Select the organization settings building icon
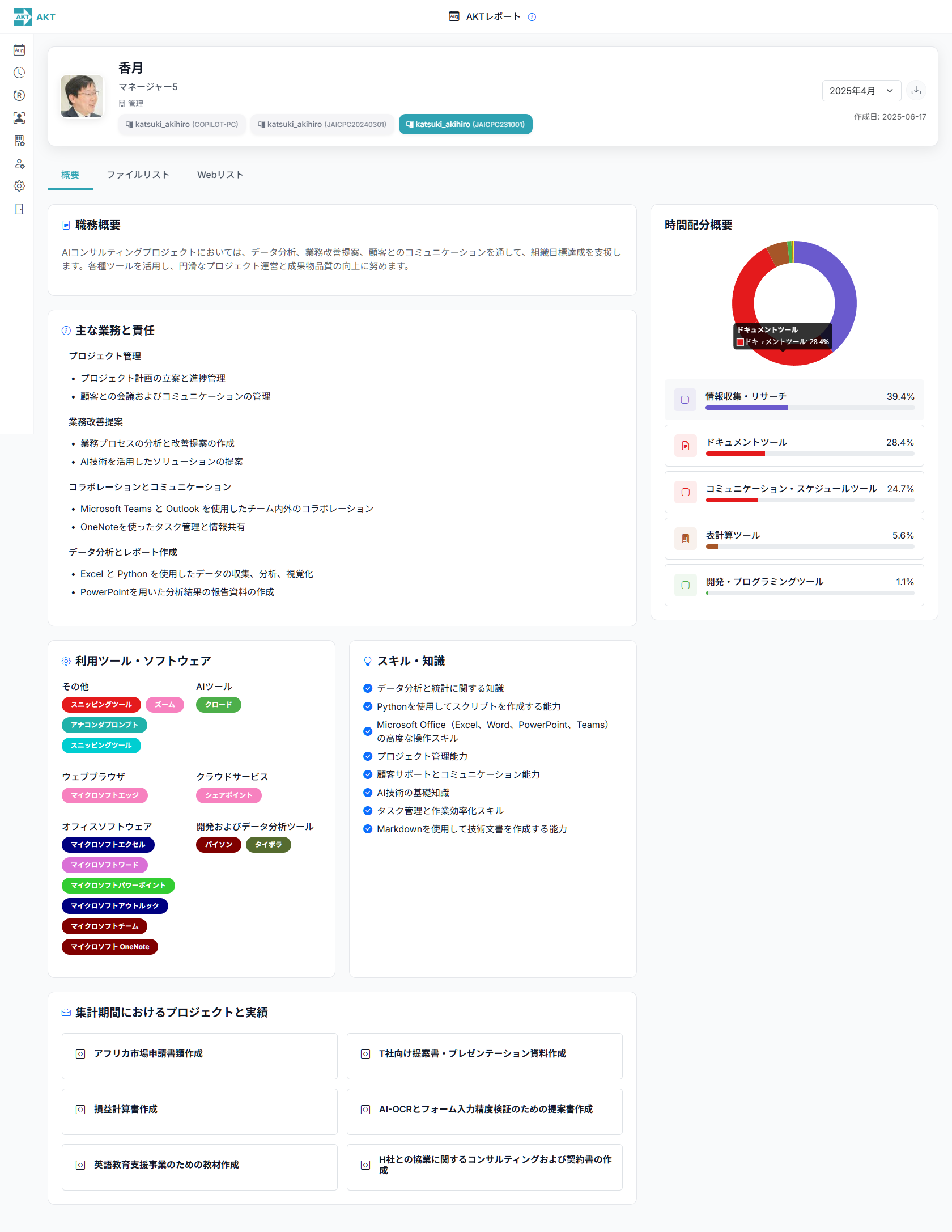Image resolution: width=952 pixels, height=1232 pixels. click(19, 141)
